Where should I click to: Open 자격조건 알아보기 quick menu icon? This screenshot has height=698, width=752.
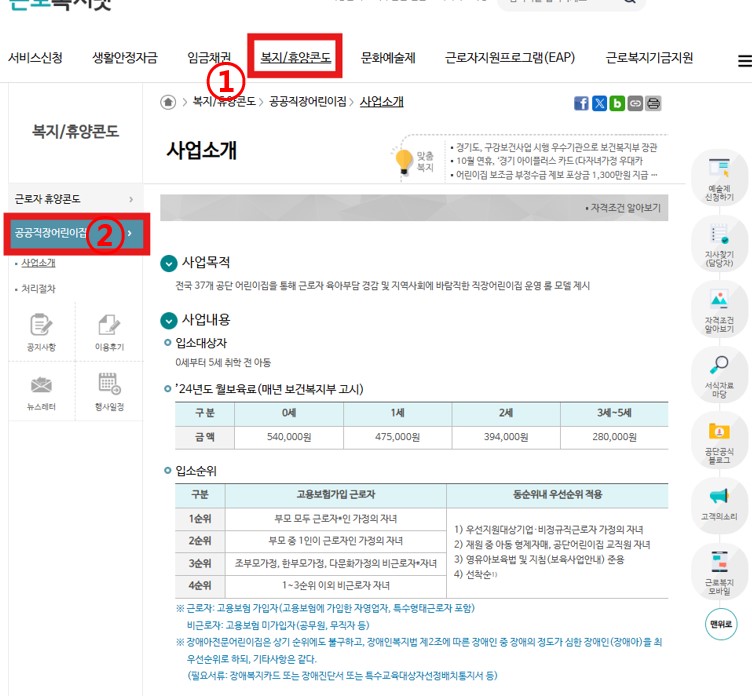(x=719, y=310)
